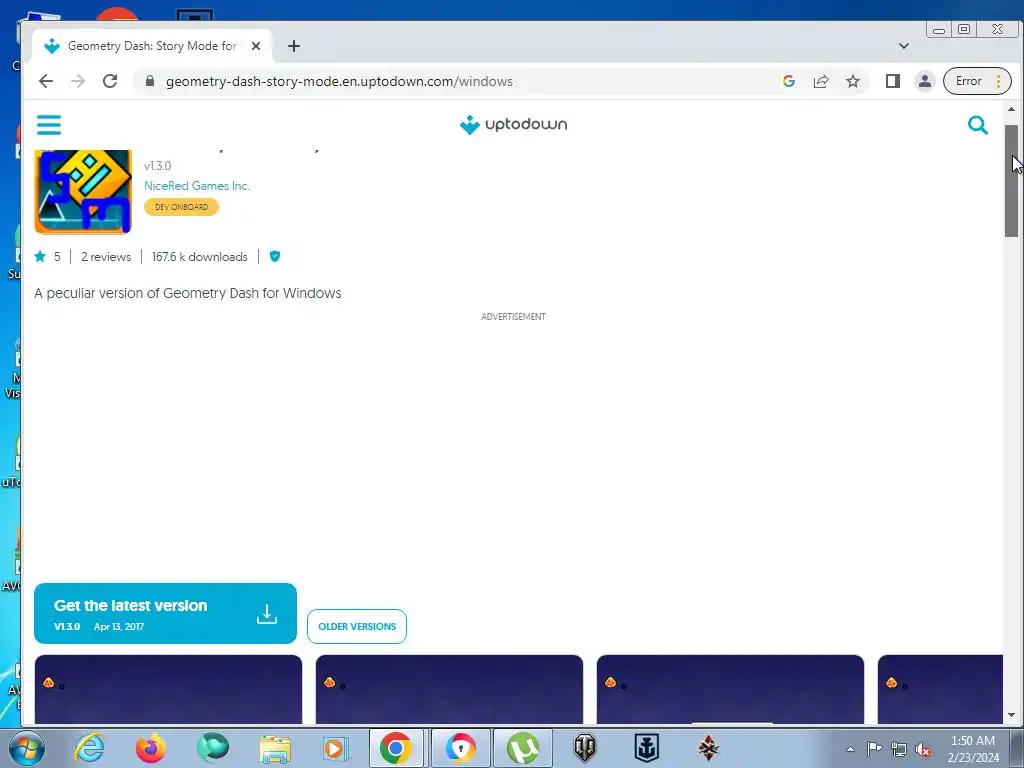Open the tab search dropdown chevron

point(904,46)
